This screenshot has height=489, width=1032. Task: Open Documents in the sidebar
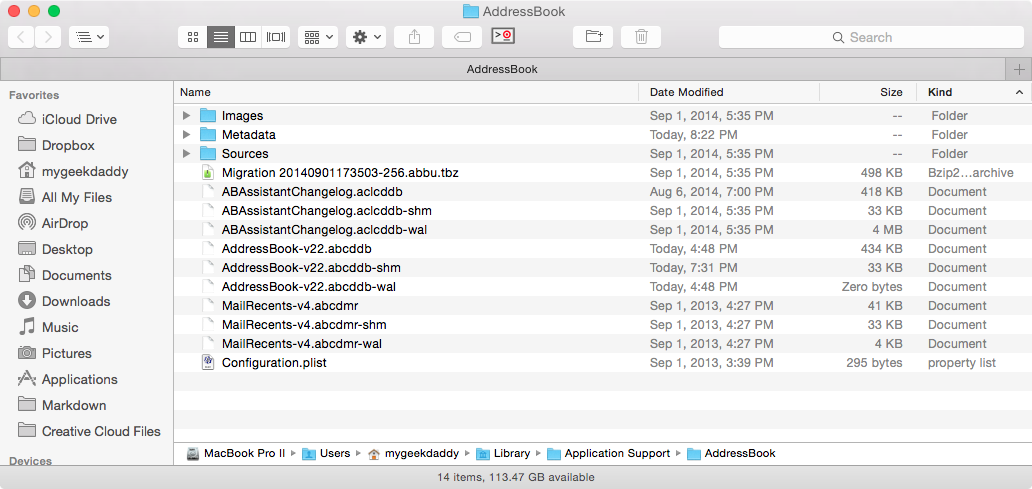tap(76, 275)
